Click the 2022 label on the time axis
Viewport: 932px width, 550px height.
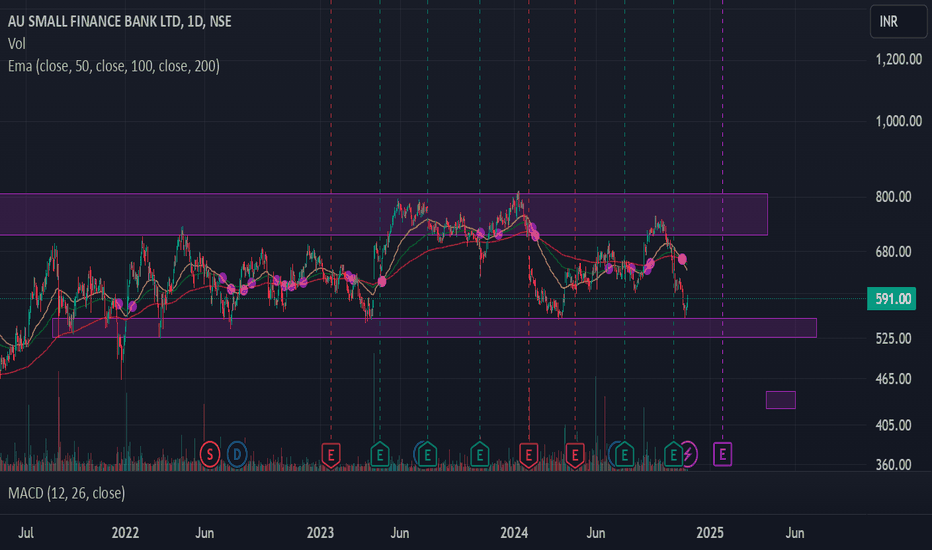(125, 532)
